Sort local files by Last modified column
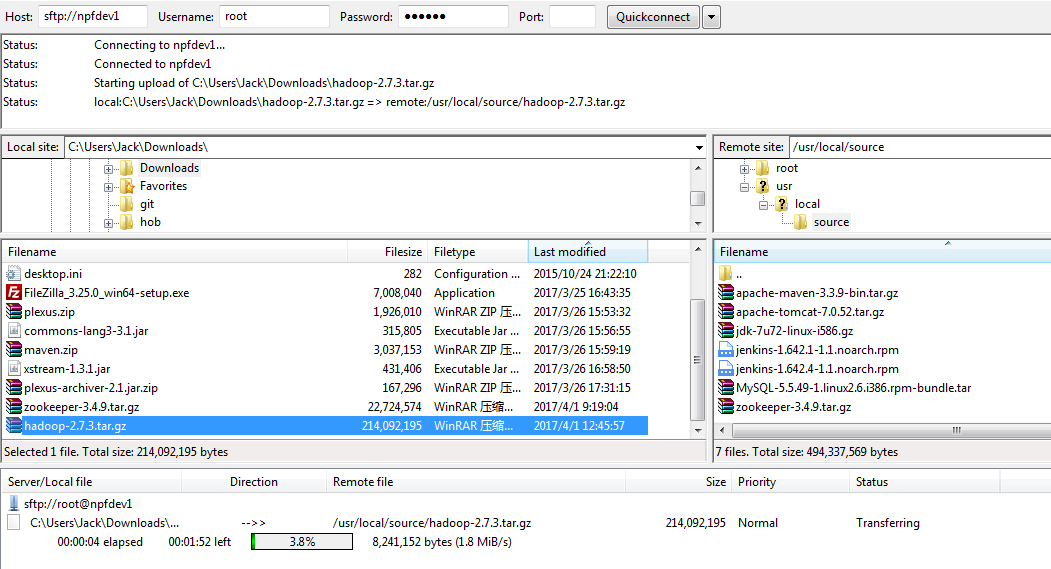This screenshot has width=1051, height=569. tap(588, 252)
